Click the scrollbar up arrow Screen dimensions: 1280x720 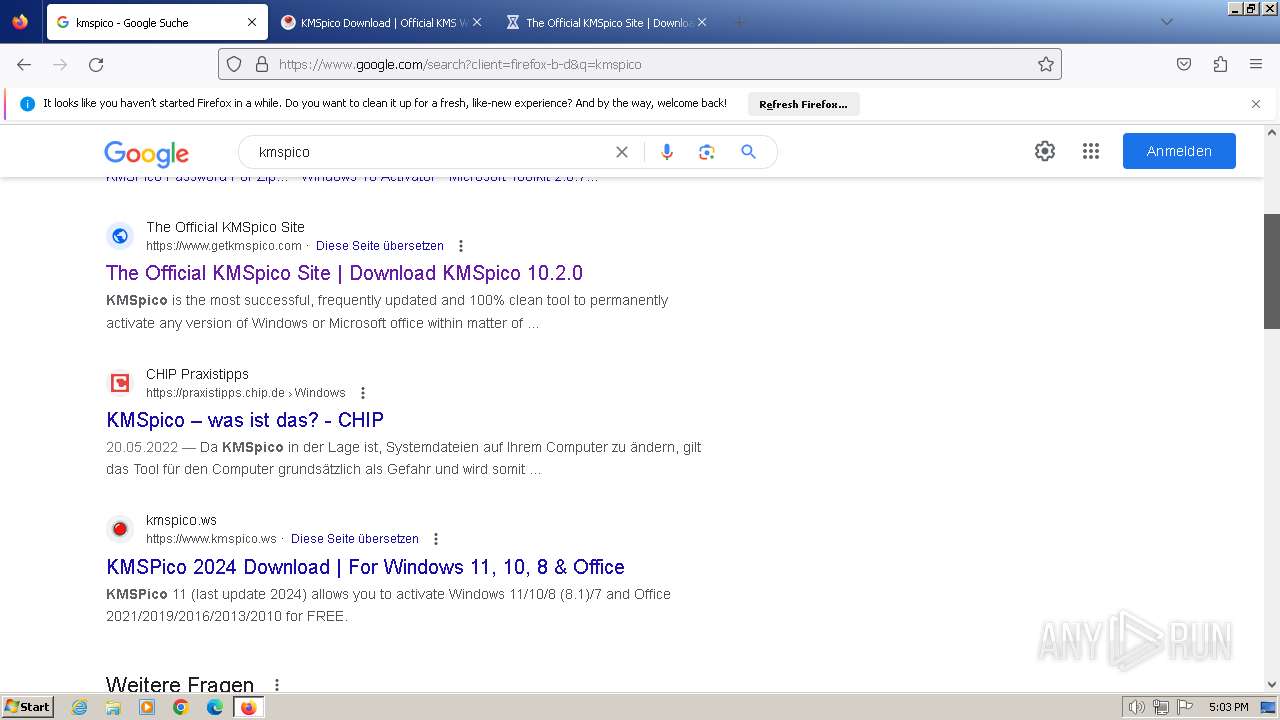coord(1272,132)
